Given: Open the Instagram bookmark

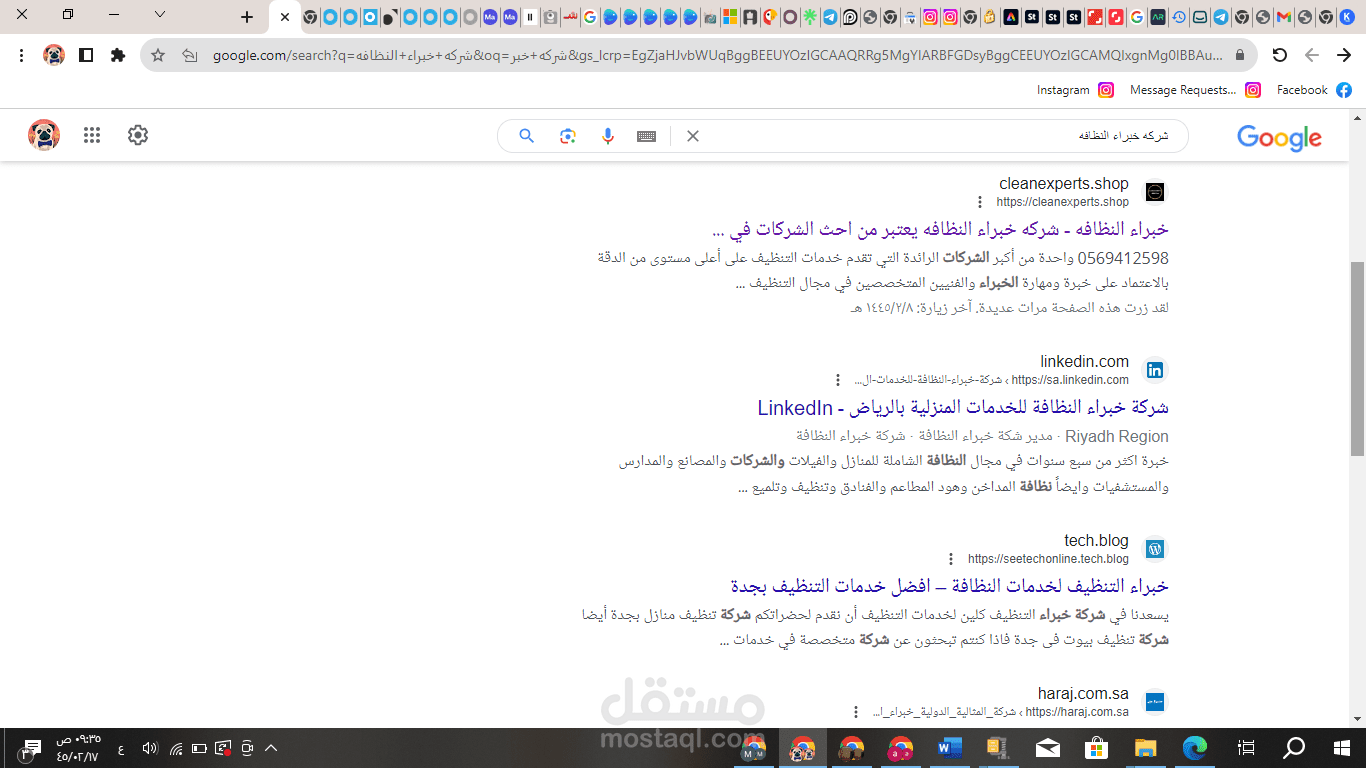Looking at the screenshot, I should (x=1075, y=90).
